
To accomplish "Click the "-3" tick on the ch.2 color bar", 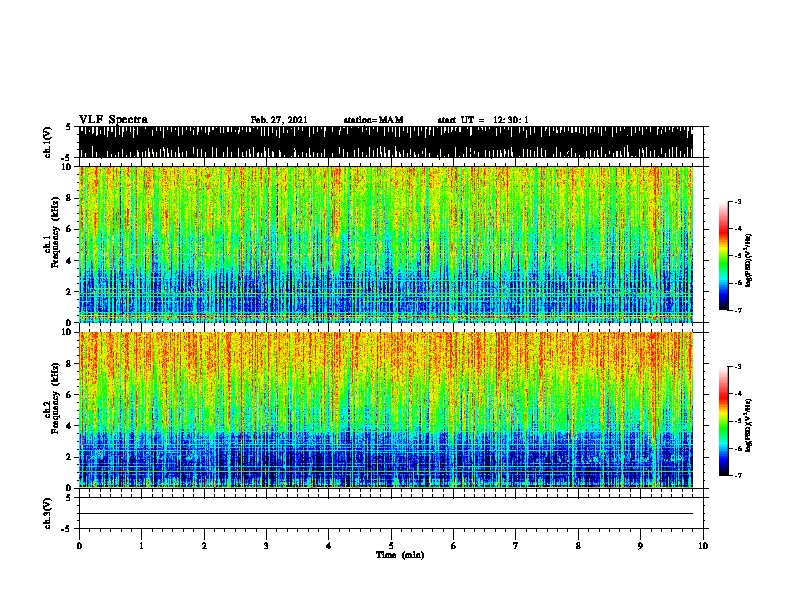I will pos(737,367).
